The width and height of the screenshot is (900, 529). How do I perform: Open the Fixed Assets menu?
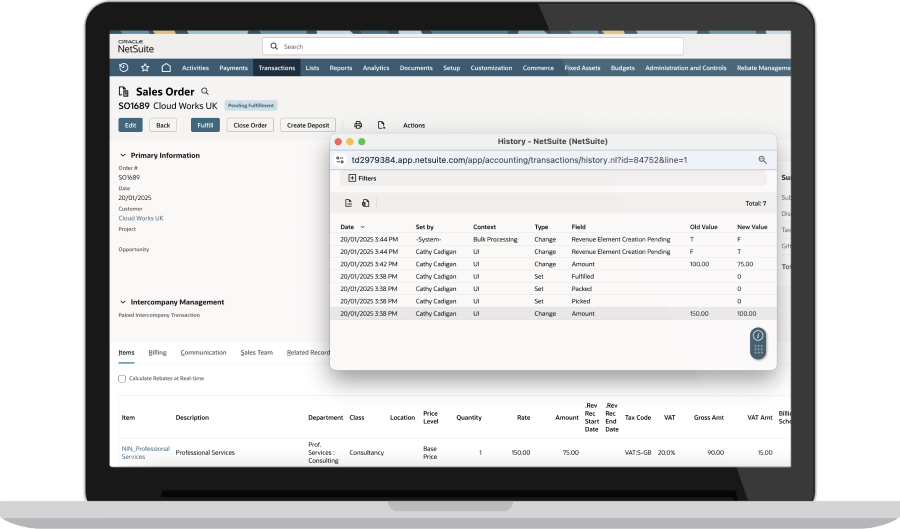[582, 68]
